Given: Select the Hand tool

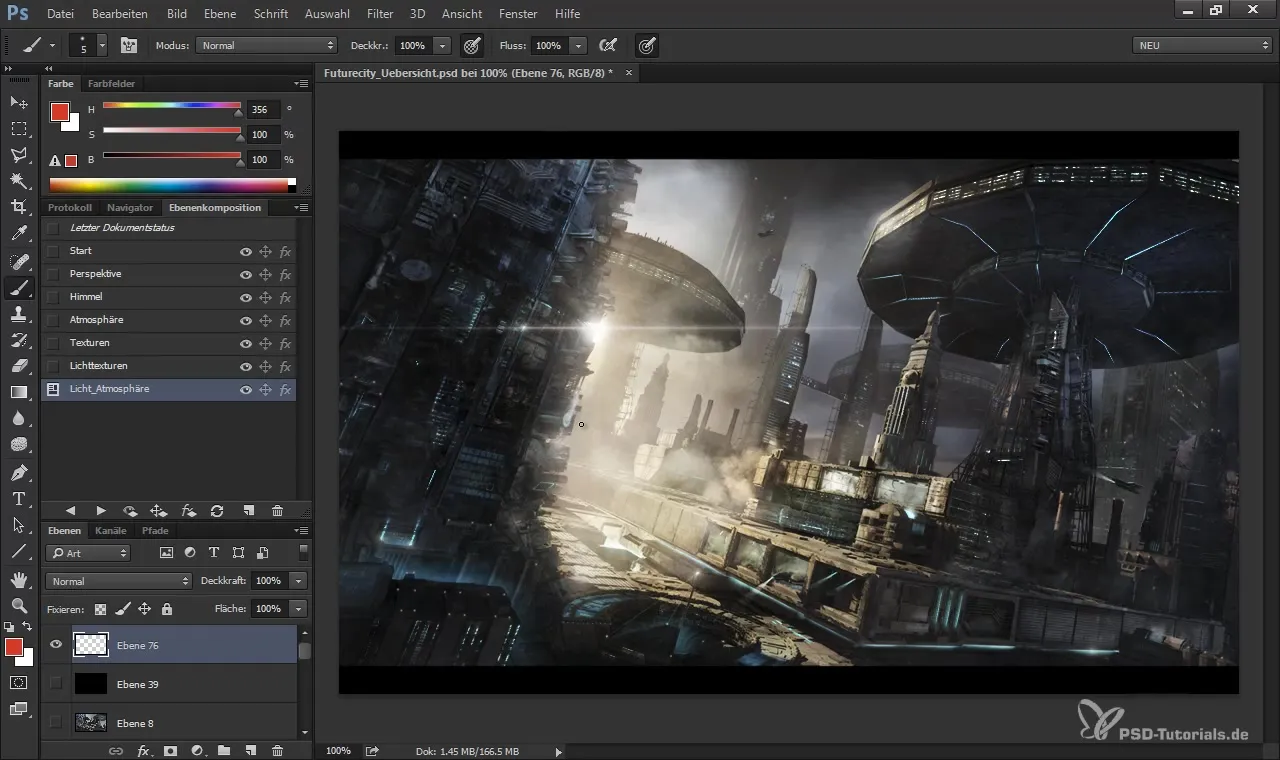Looking at the screenshot, I should coord(19,579).
